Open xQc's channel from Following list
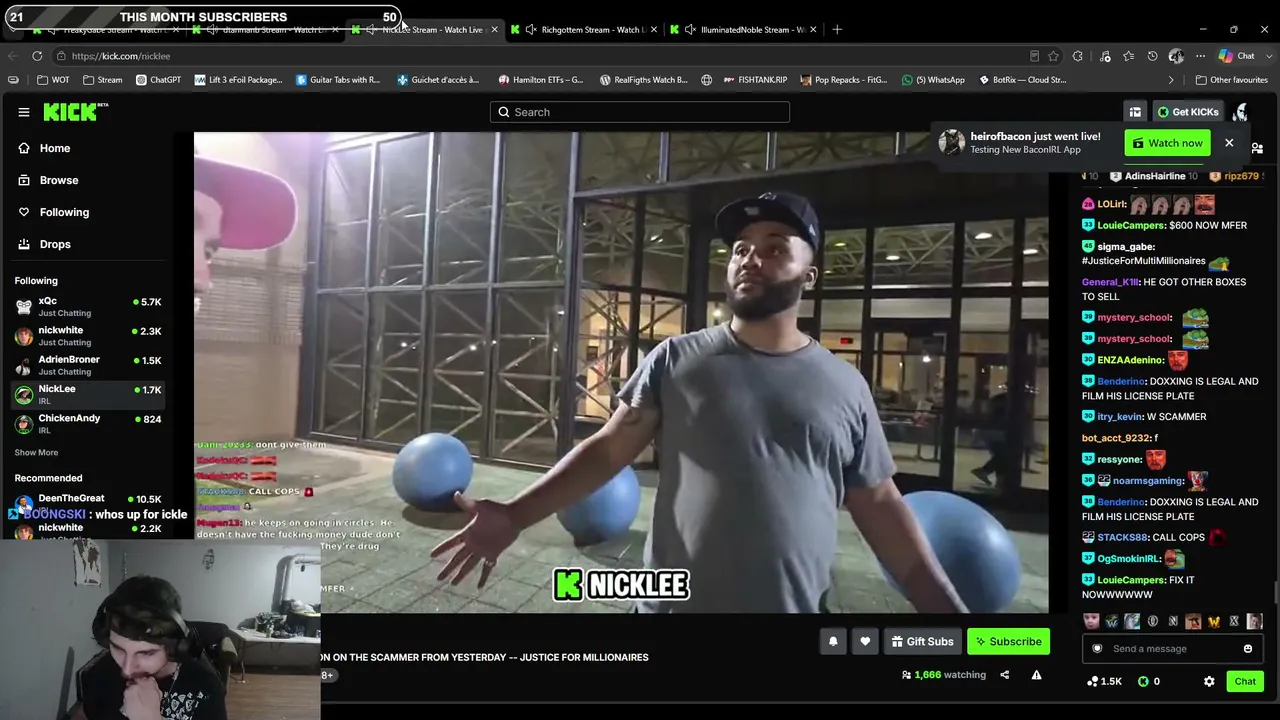 88,307
